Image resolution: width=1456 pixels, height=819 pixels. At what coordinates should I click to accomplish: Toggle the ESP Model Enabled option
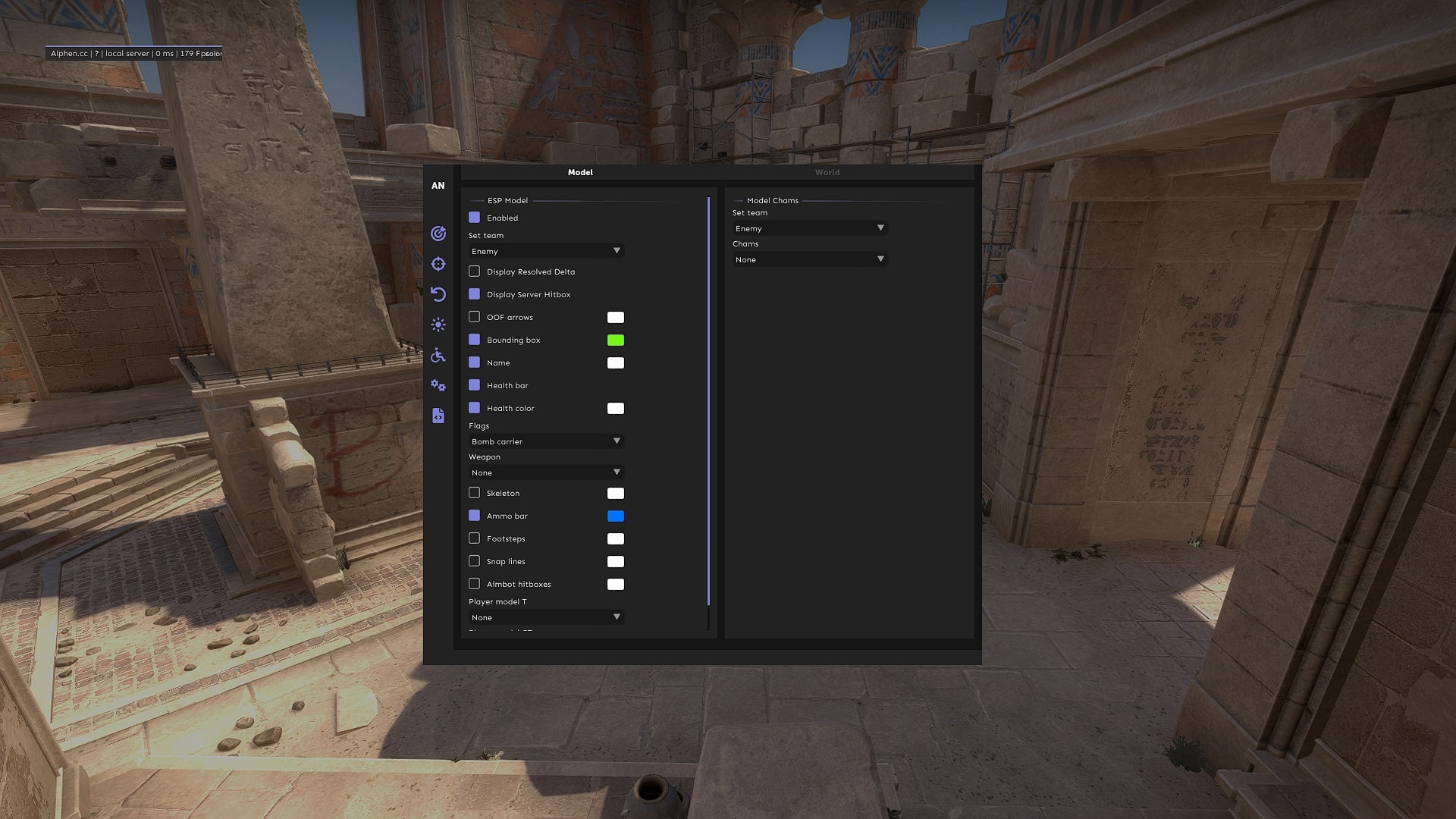475,218
